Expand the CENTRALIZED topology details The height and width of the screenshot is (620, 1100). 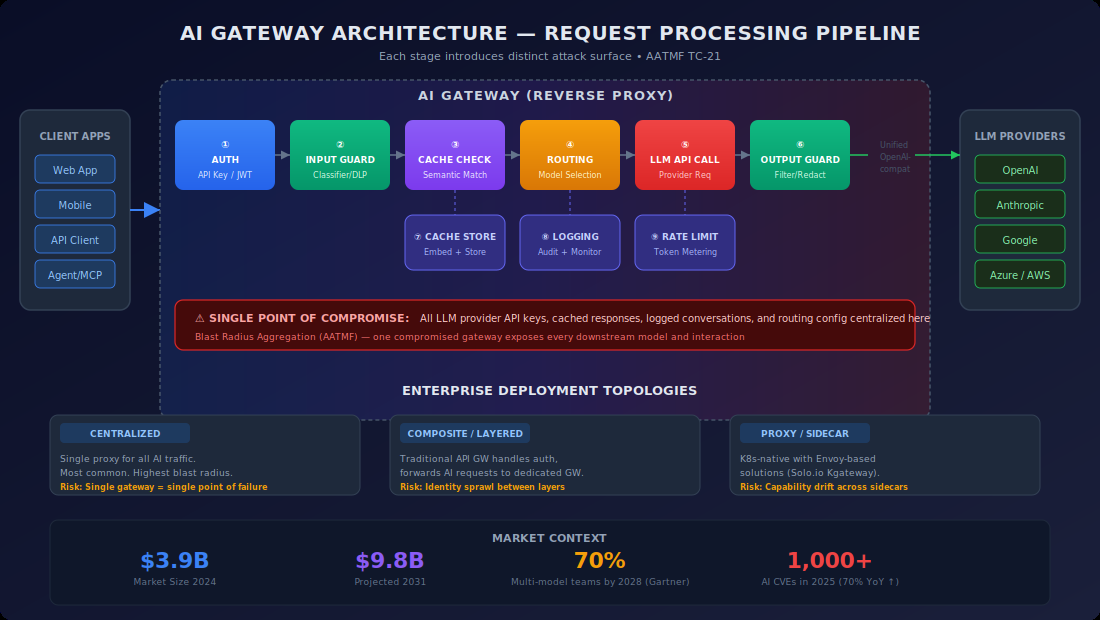pyautogui.click(x=124, y=433)
